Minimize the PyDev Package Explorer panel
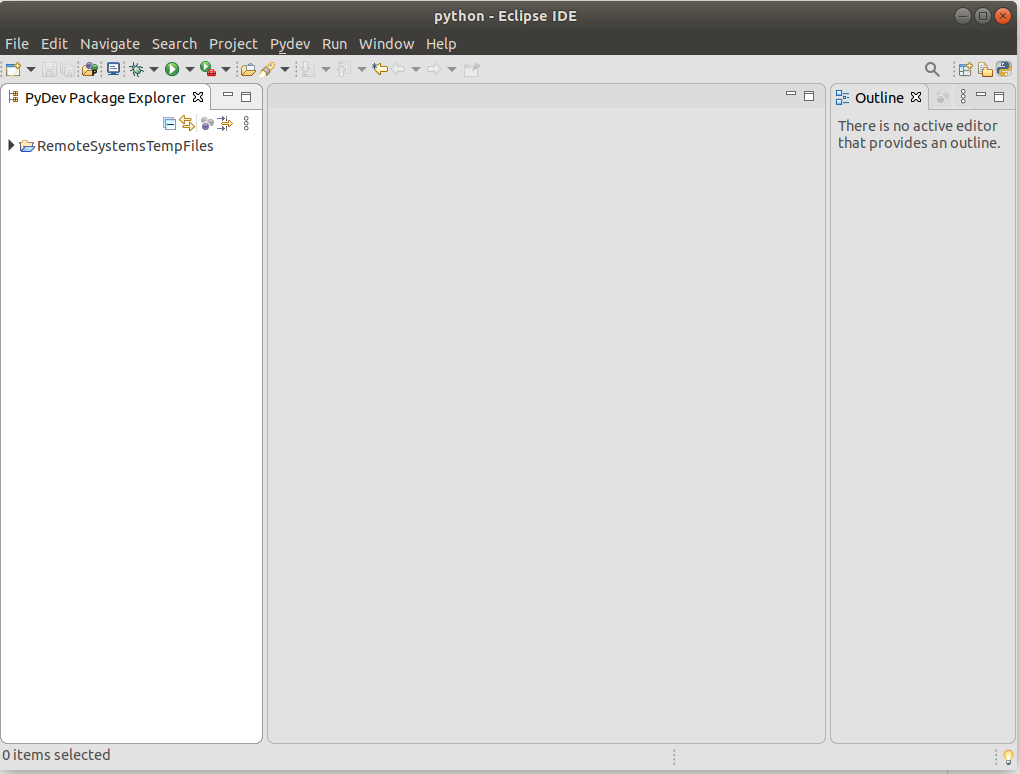Viewport: 1020px width, 774px height. point(228,95)
